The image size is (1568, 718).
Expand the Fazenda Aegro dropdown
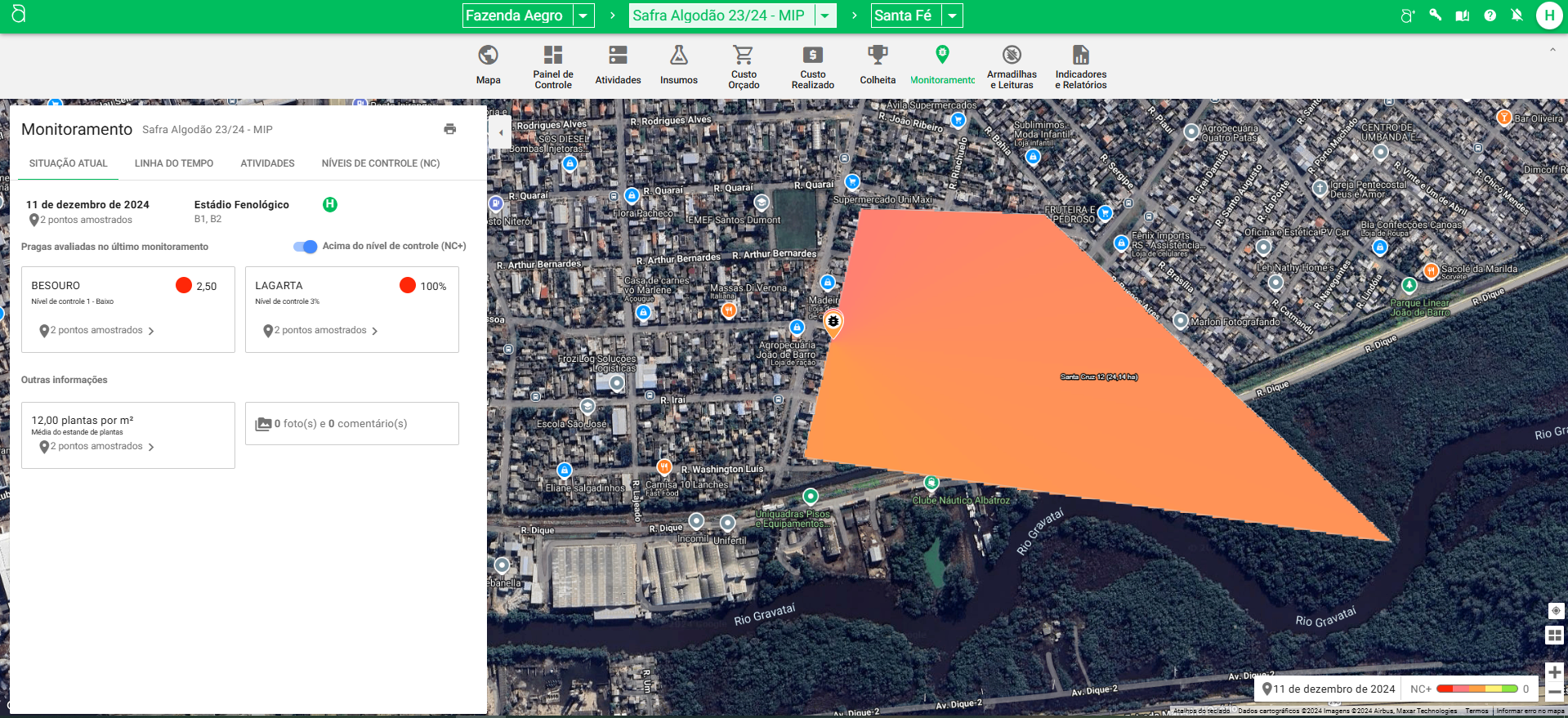[583, 16]
